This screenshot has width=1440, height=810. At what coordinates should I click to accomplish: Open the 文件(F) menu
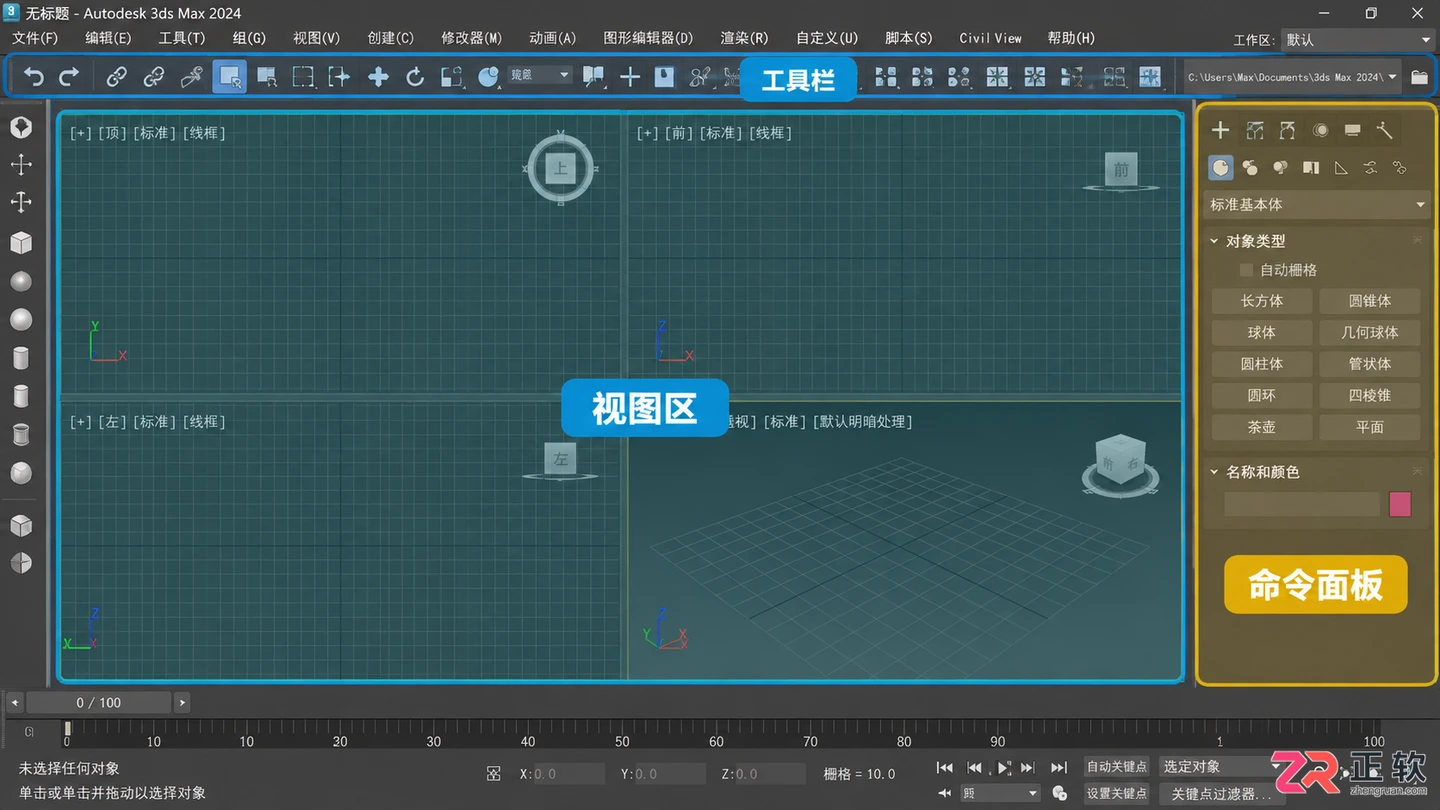(35, 38)
